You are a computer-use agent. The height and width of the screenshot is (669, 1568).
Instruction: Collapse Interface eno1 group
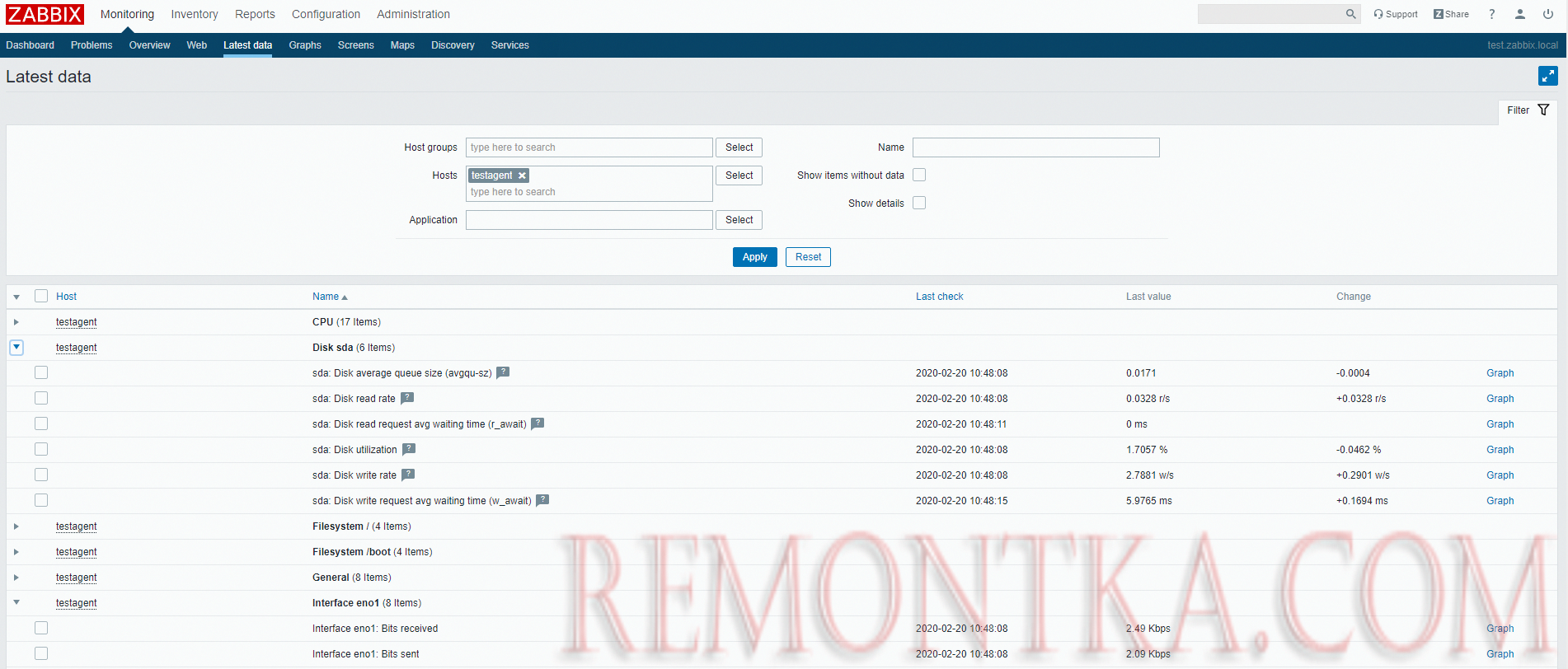[16, 602]
